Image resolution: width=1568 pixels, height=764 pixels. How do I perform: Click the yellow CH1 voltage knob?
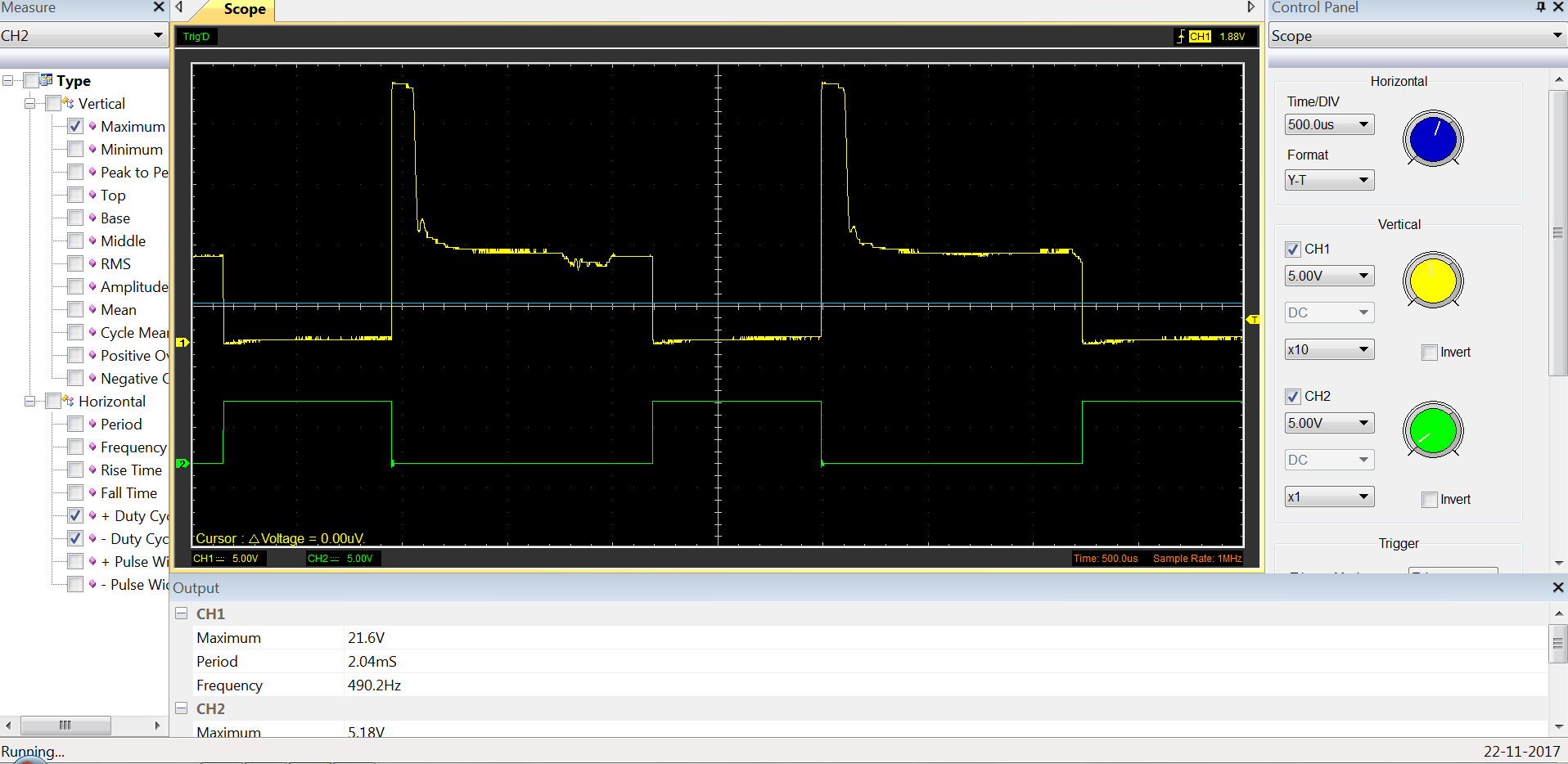pos(1433,281)
